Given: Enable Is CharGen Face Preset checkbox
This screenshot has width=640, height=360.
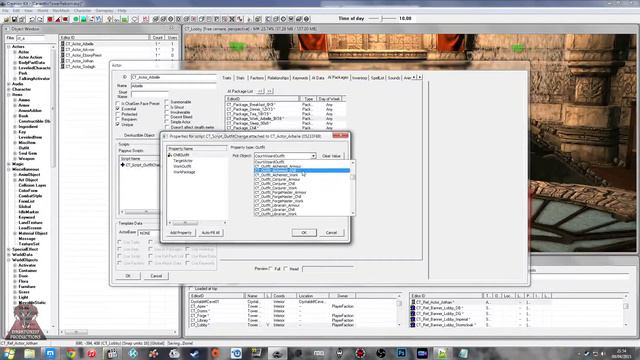Looking at the screenshot, I should tap(118, 104).
